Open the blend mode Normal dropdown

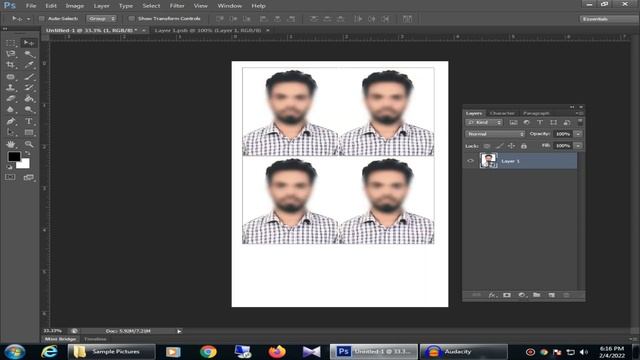pyautogui.click(x=495, y=134)
